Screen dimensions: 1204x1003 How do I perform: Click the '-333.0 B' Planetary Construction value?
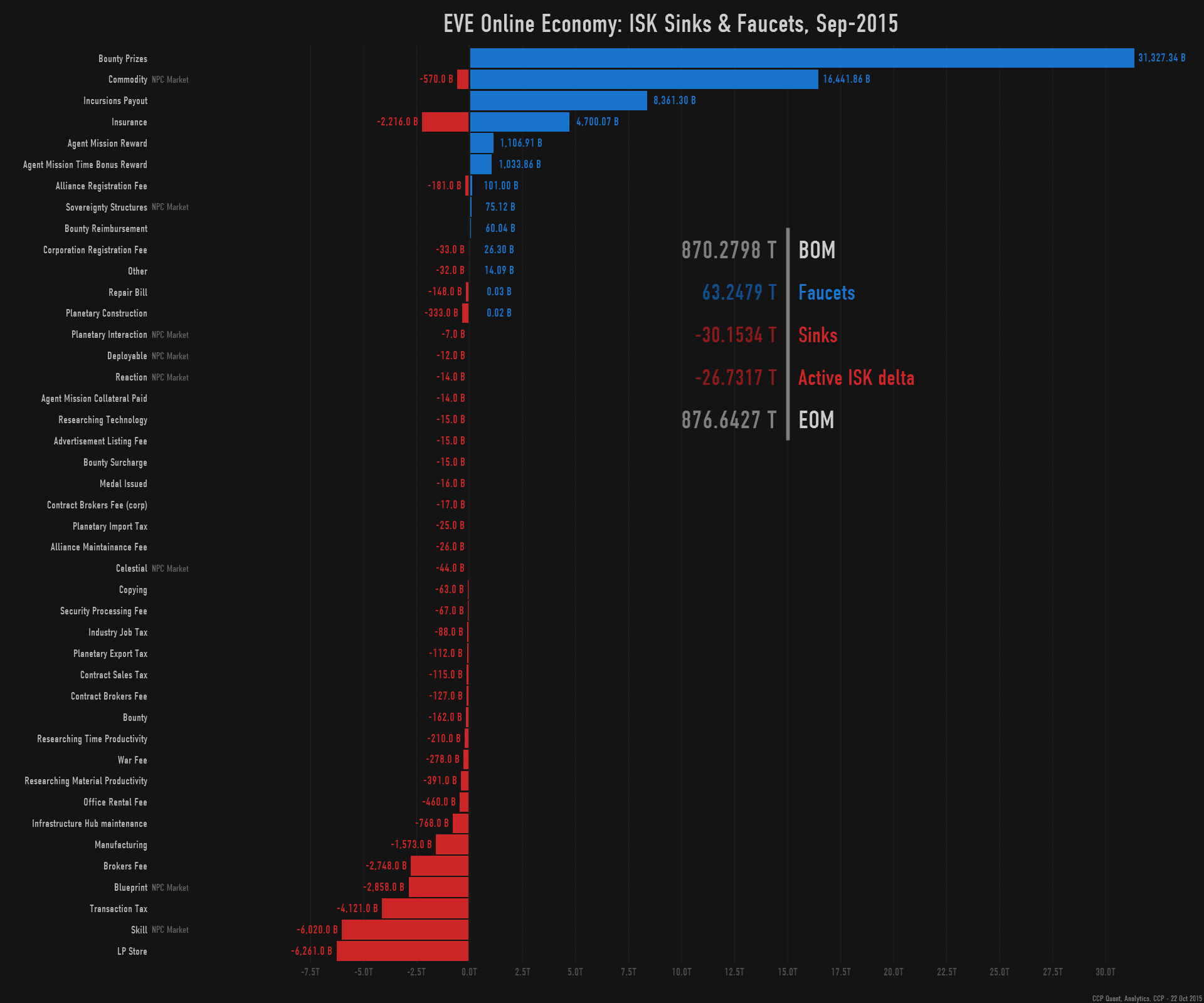click(441, 313)
